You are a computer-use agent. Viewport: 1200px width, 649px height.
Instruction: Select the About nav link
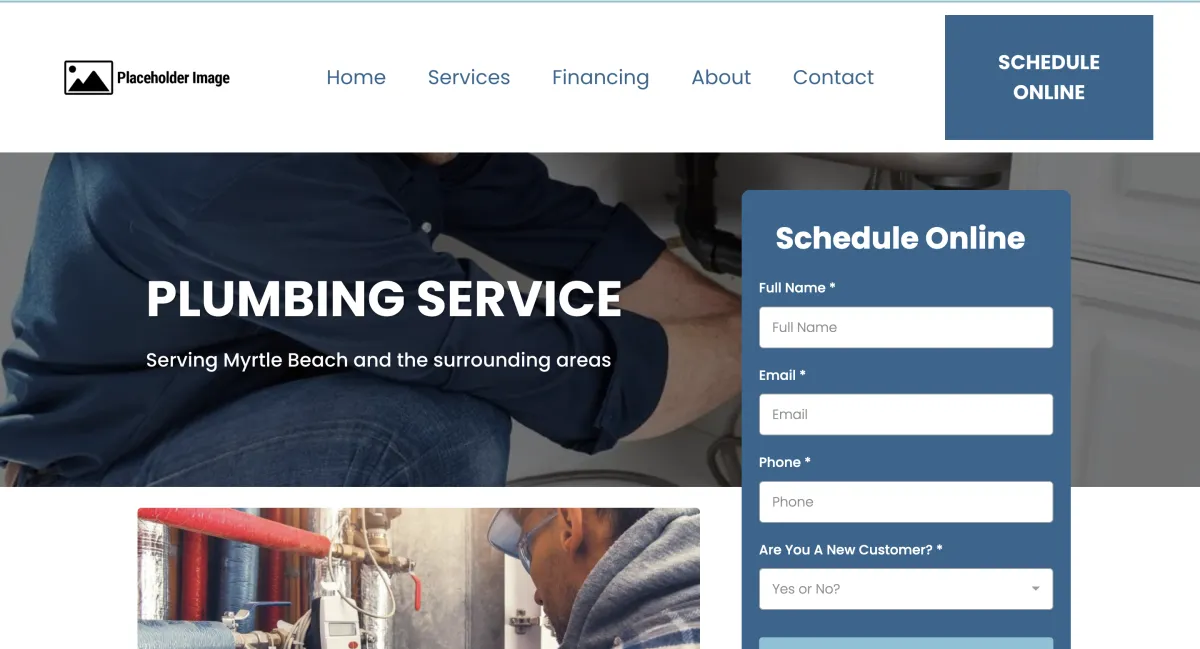click(721, 77)
